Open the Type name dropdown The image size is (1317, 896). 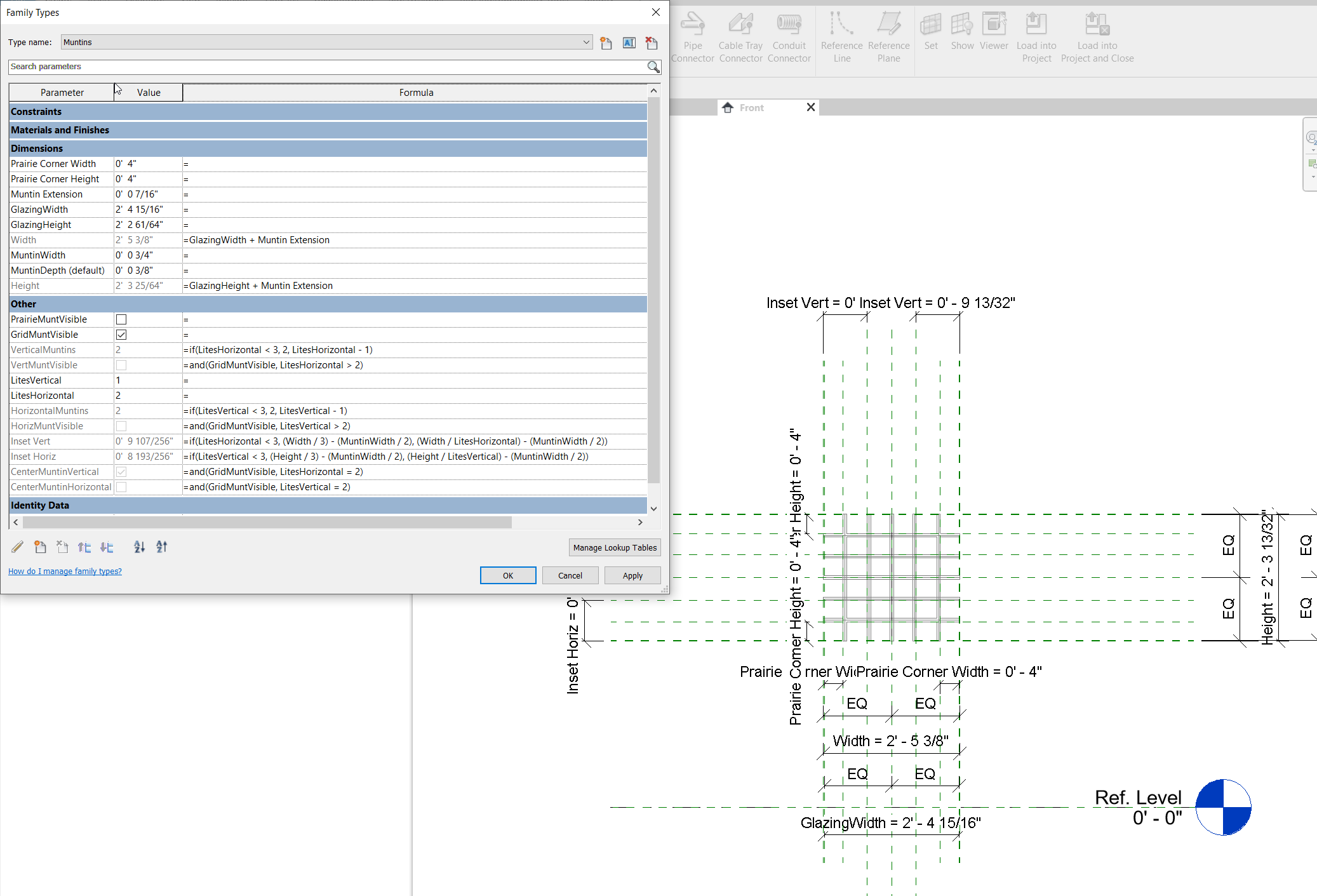(x=586, y=43)
